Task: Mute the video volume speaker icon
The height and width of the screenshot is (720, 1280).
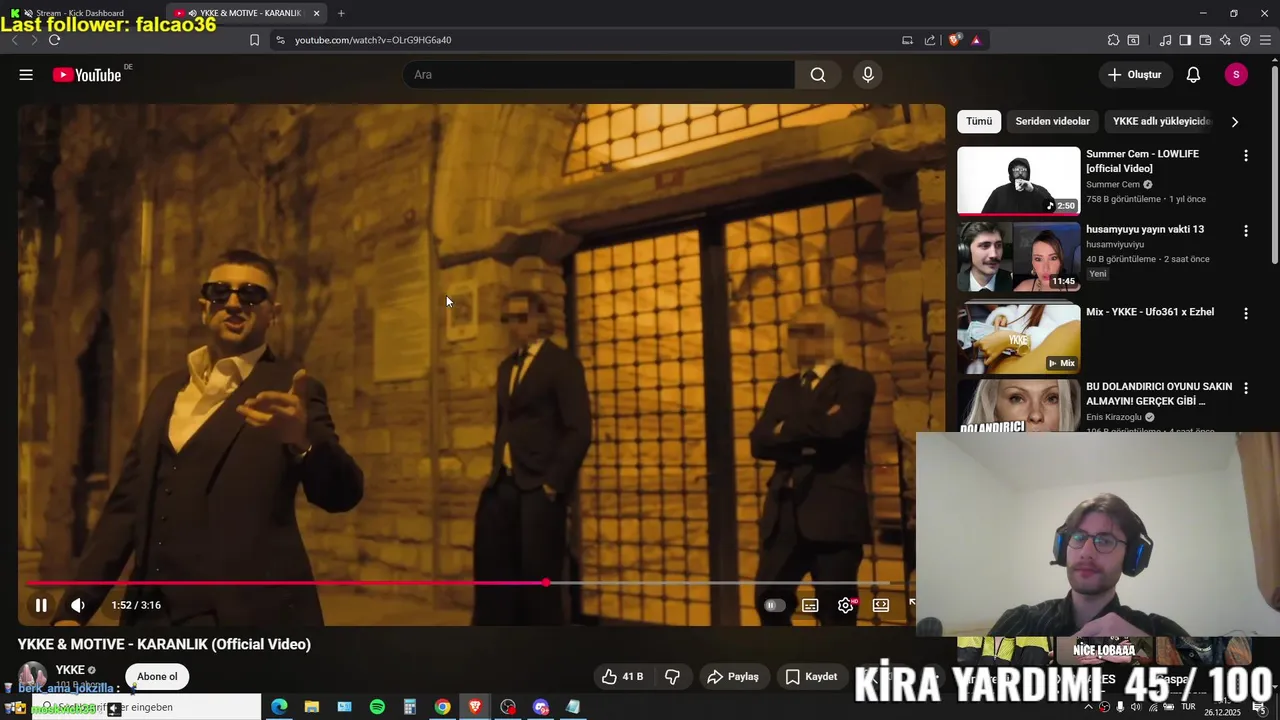Action: (x=78, y=605)
